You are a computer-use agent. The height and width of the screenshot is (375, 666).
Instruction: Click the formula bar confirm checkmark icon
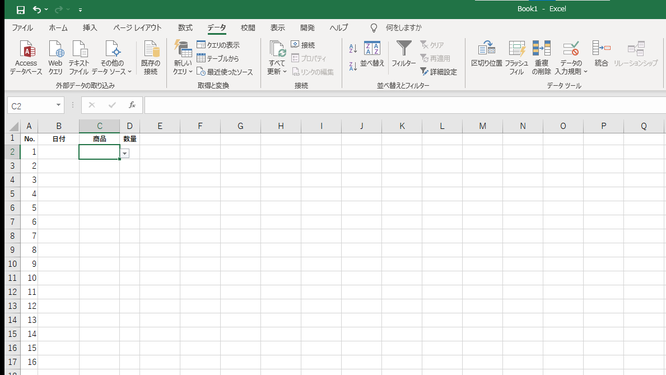(112, 105)
